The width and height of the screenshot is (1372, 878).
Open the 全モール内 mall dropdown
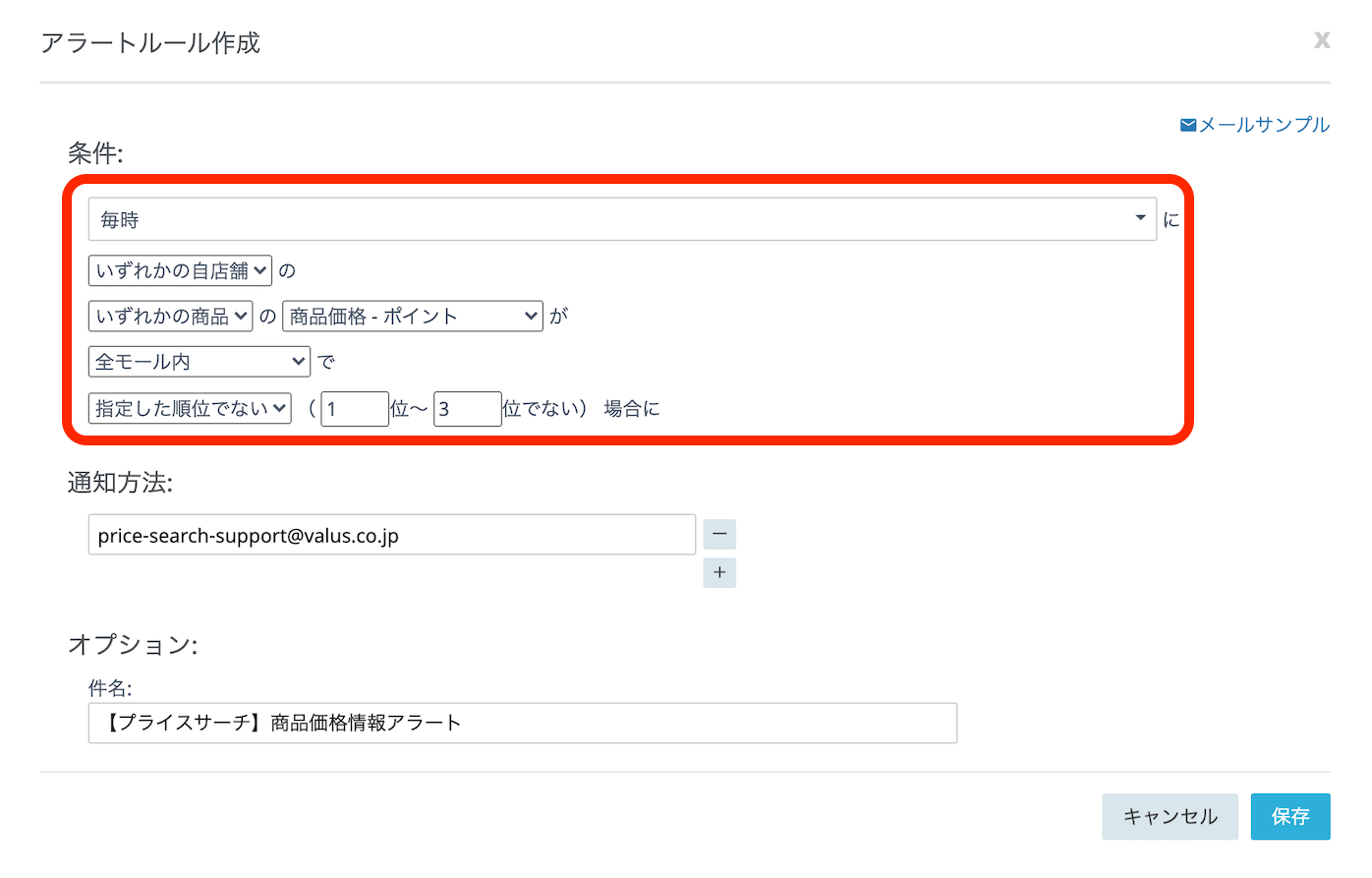pyautogui.click(x=199, y=362)
